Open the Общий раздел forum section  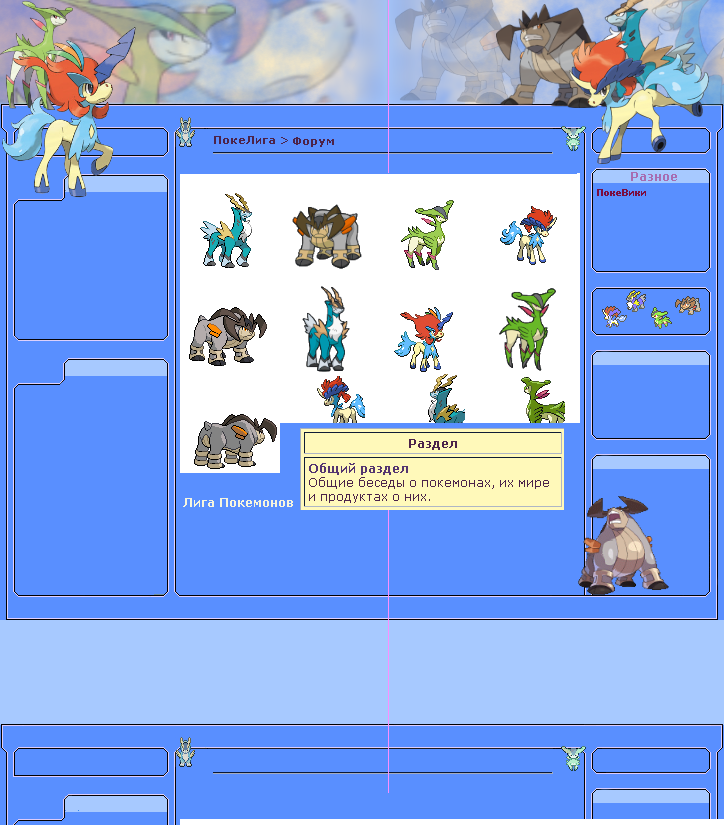(x=358, y=468)
